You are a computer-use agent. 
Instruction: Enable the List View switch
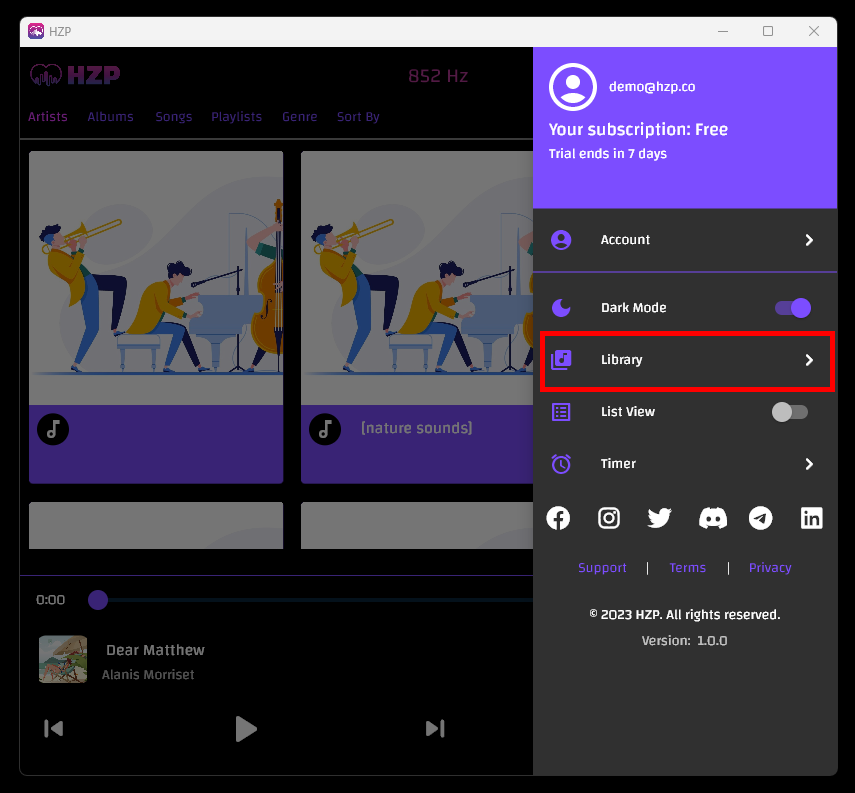click(790, 412)
